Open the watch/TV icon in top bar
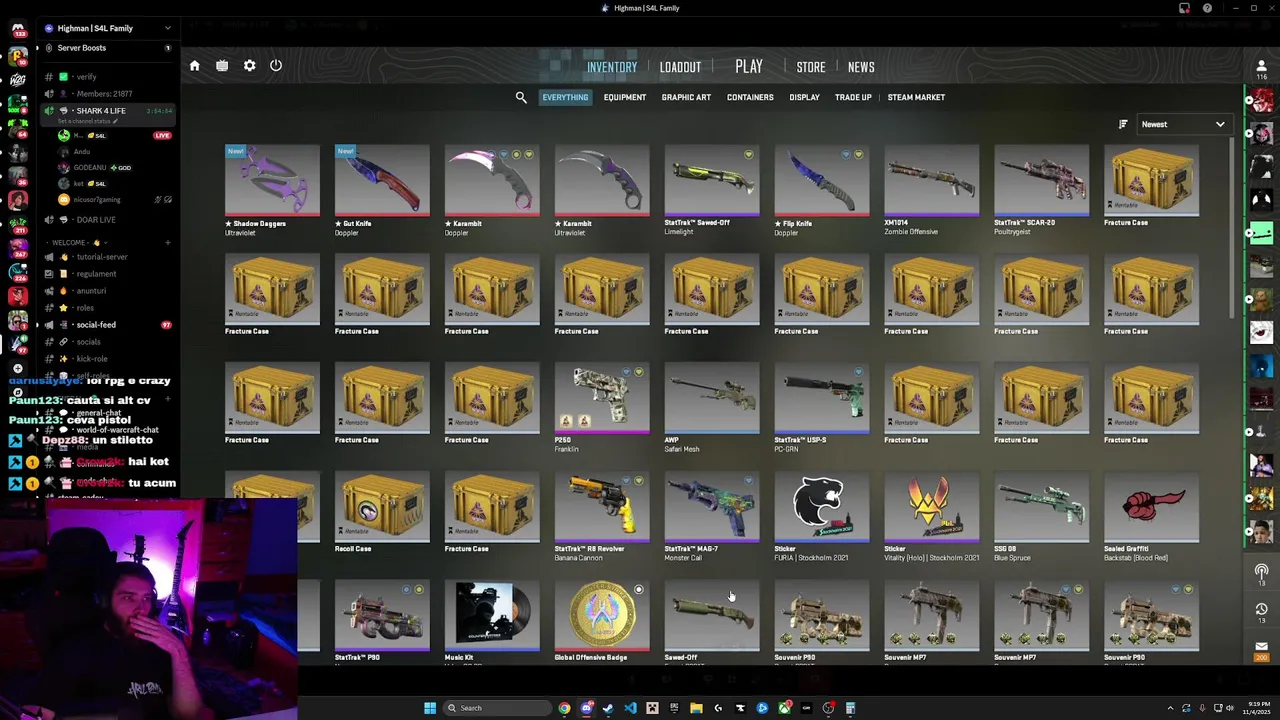The image size is (1280, 720). [x=222, y=66]
